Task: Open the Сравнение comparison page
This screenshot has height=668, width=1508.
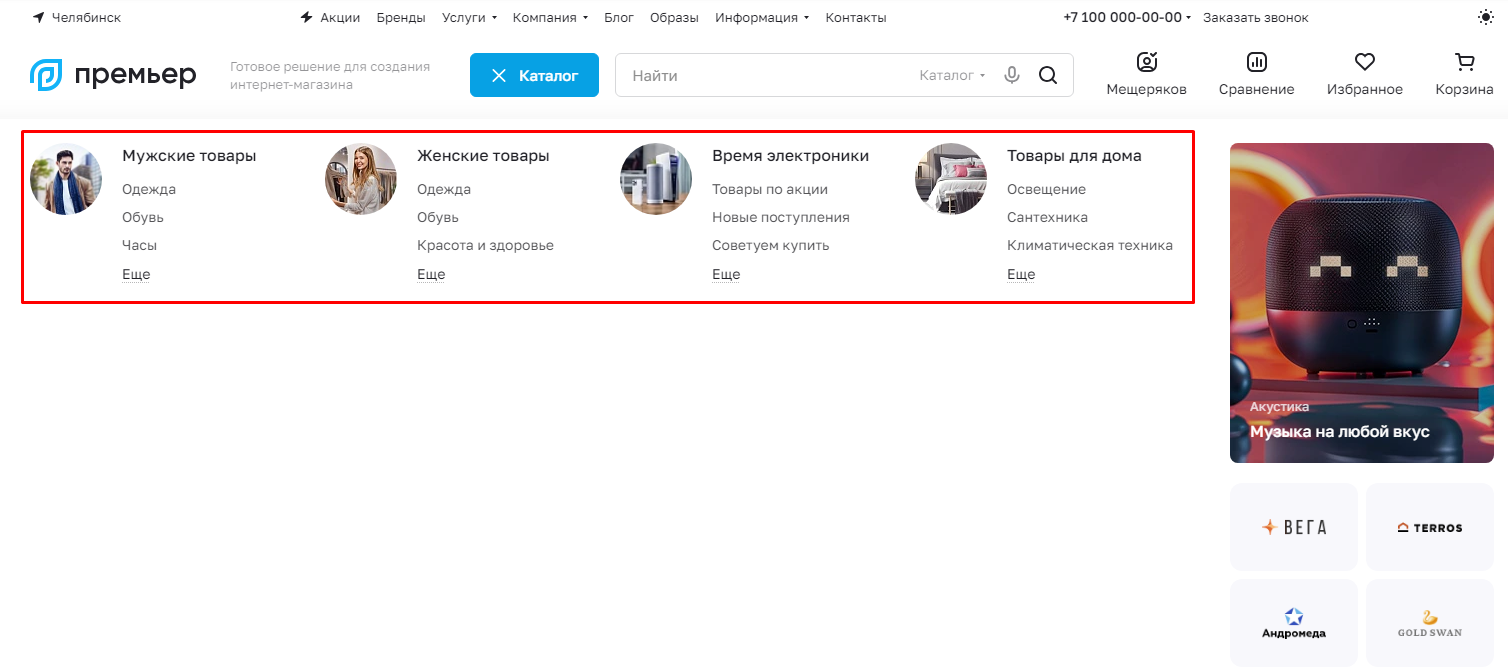Action: pos(1256,75)
